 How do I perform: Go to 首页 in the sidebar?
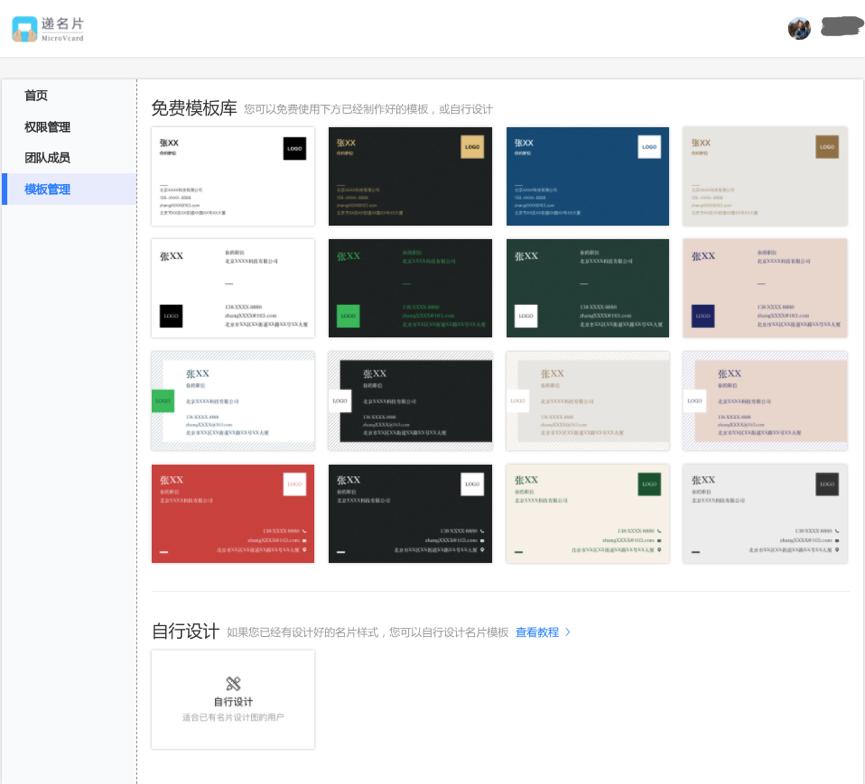pos(36,95)
